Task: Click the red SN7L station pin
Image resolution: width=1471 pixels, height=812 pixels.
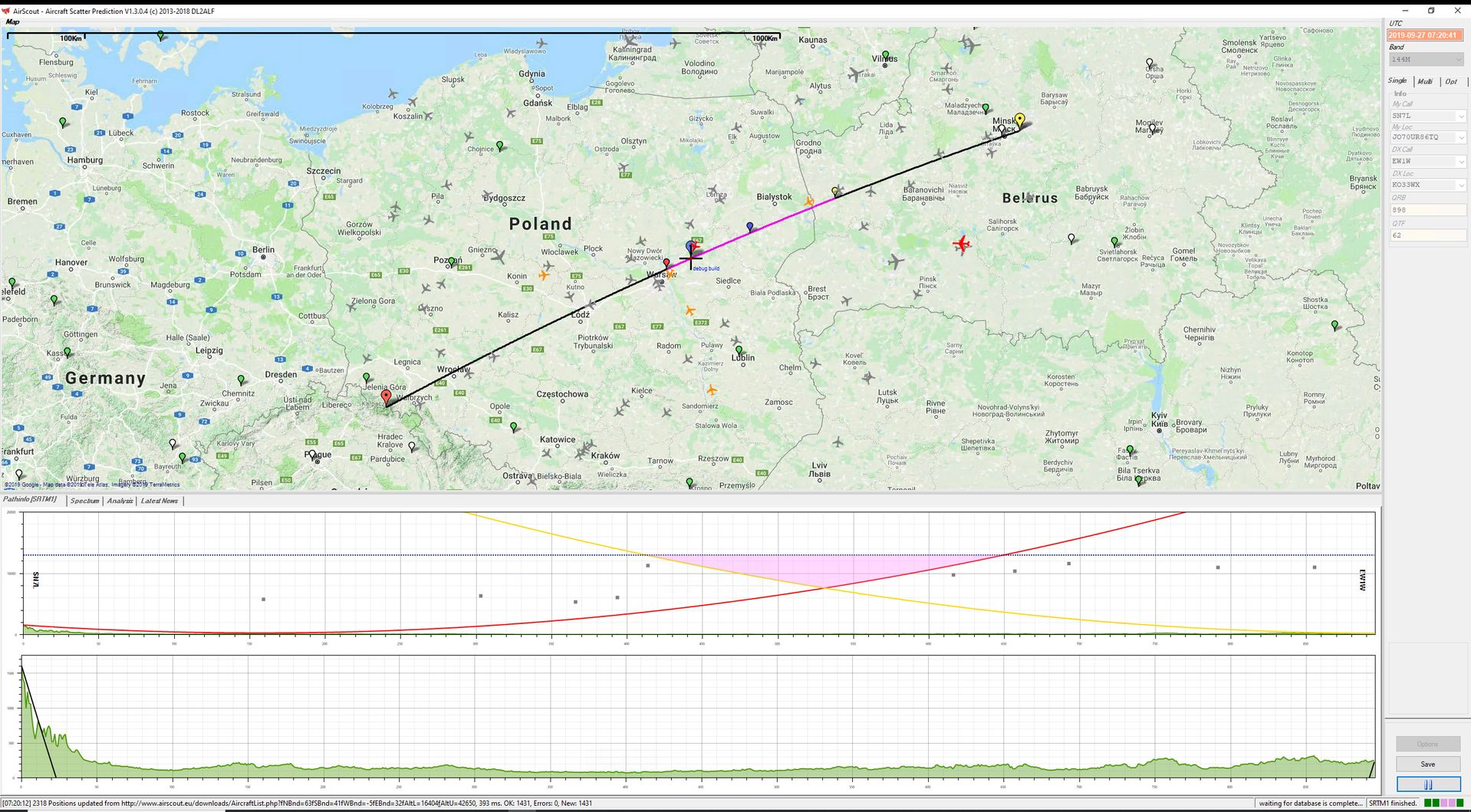Action: tap(386, 397)
